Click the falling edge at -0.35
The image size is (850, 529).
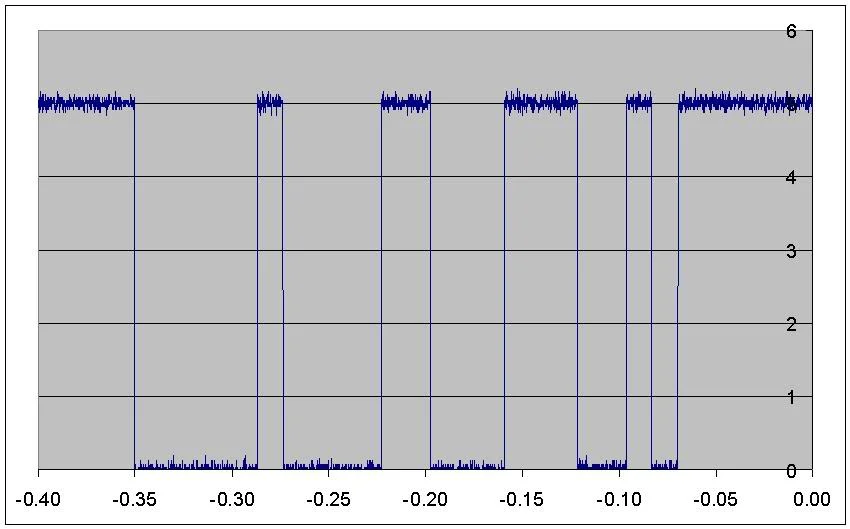[x=134, y=285]
